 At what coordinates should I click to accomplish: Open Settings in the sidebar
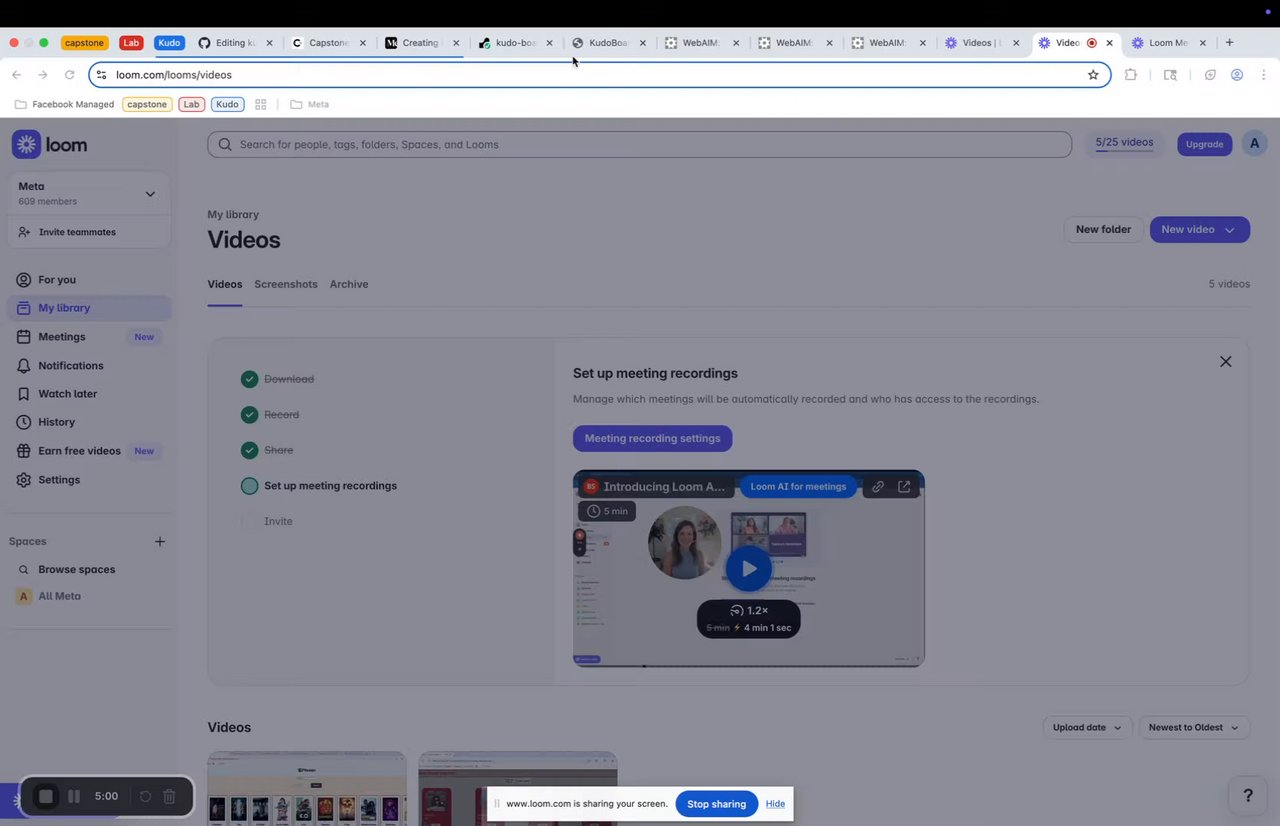90,480
